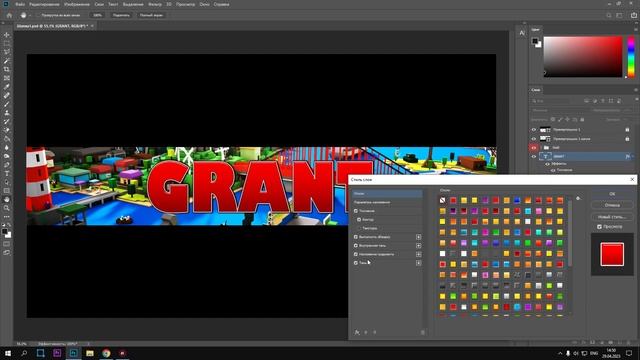
Task: Open the Фильтр menu
Action: click(x=155, y=4)
